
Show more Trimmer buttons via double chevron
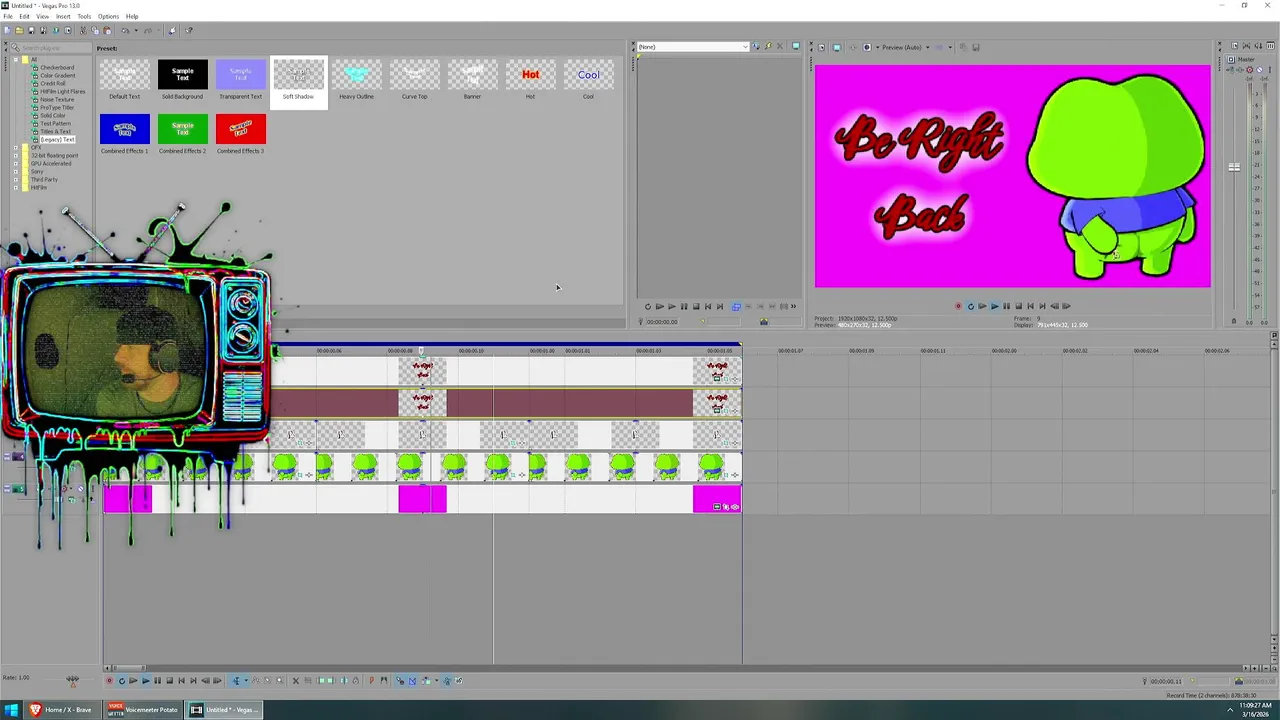793,306
